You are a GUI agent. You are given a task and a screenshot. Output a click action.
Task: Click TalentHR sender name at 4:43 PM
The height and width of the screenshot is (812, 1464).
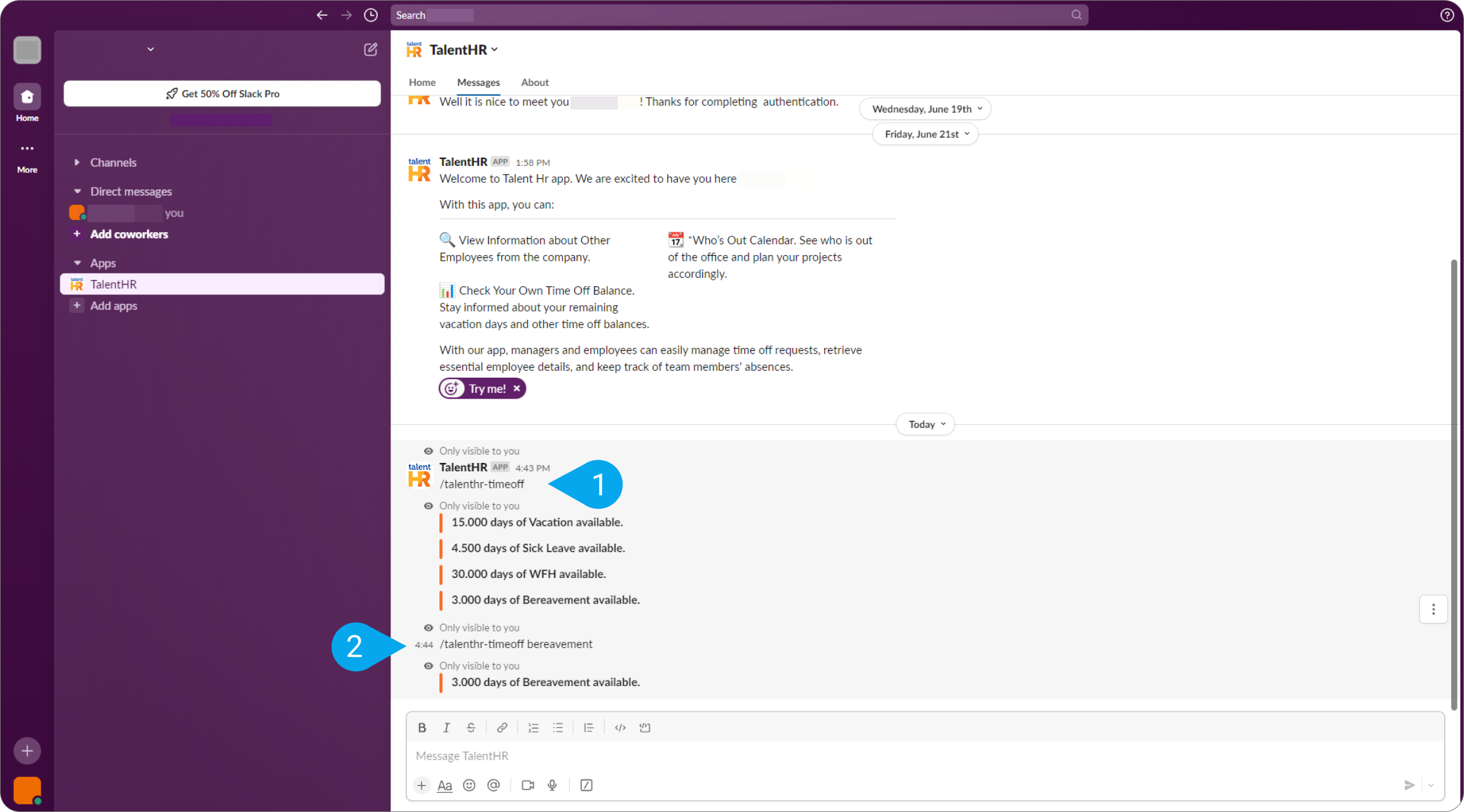463,467
